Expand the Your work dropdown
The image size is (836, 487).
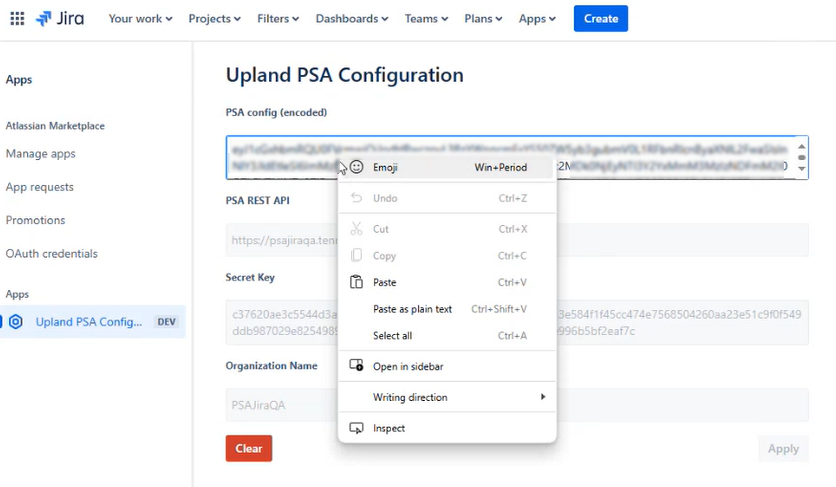click(x=140, y=19)
